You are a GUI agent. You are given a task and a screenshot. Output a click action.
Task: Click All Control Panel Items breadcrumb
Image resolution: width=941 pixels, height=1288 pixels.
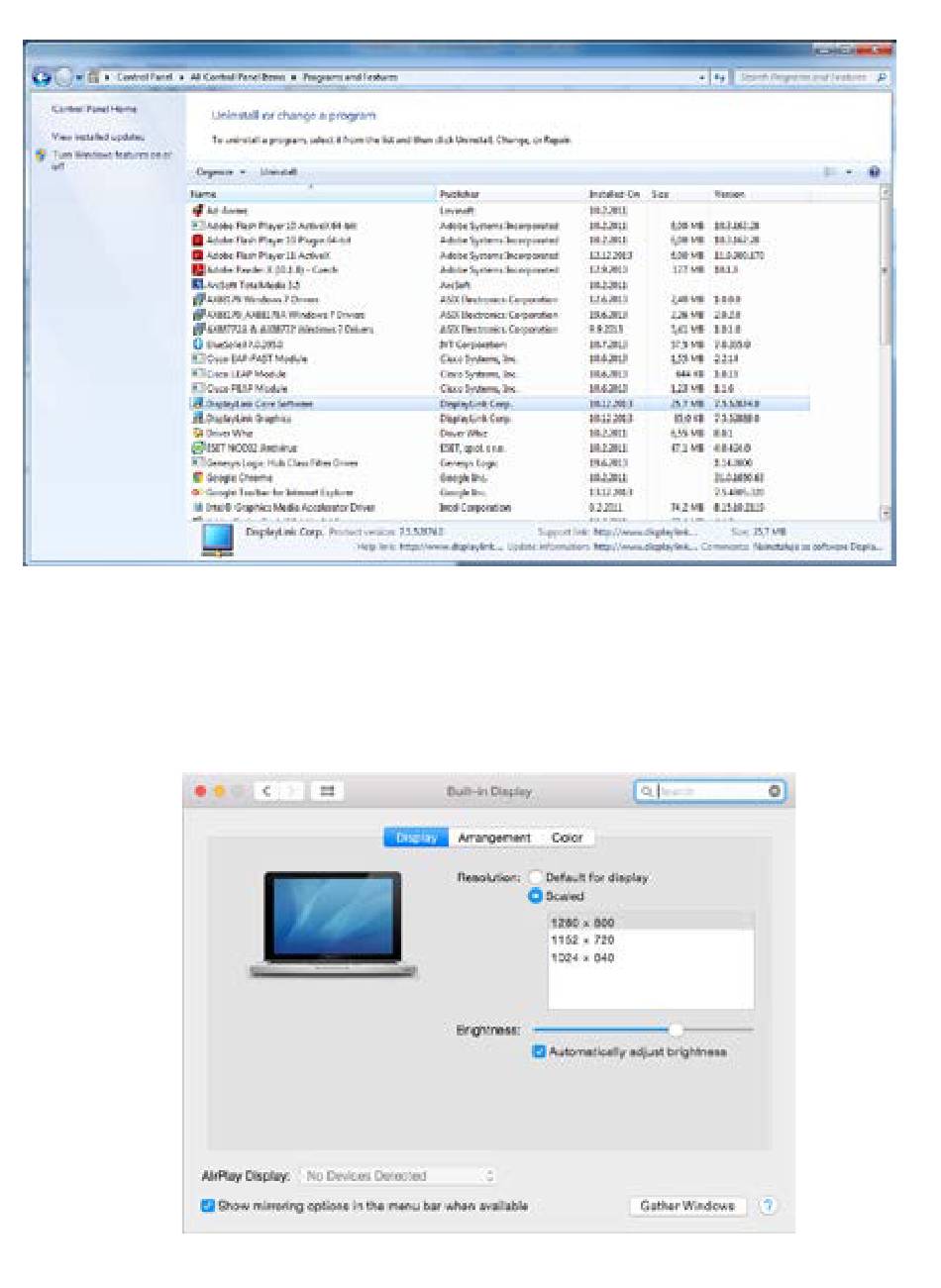[238, 77]
